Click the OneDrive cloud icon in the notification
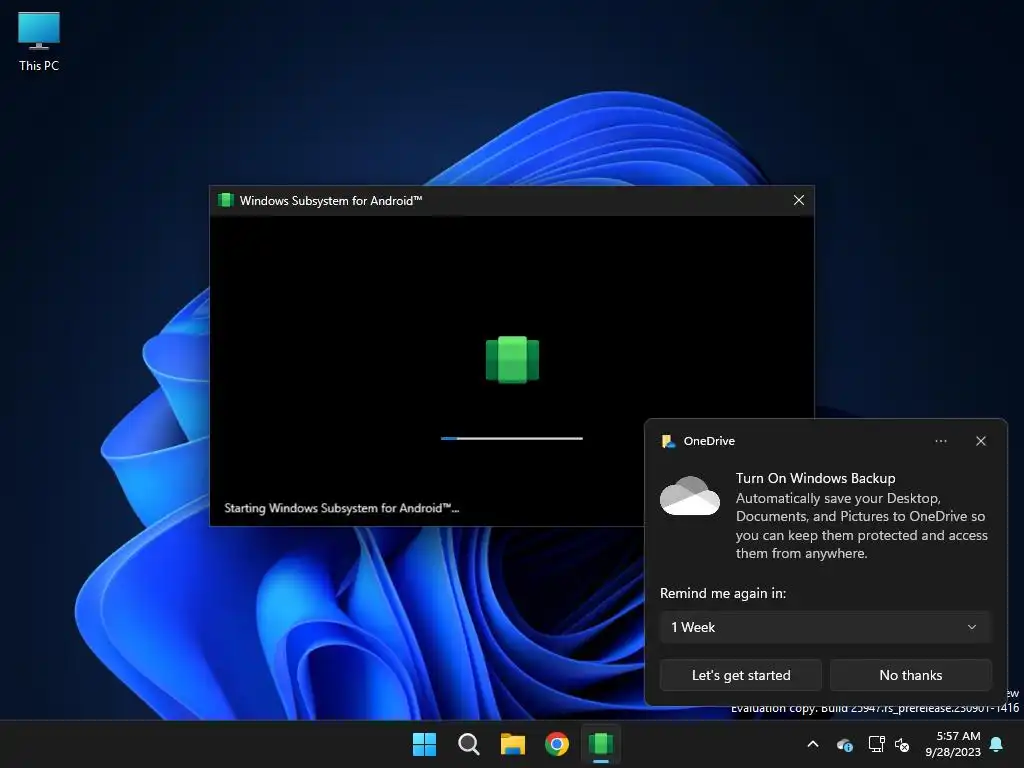Screen dimensions: 1024x768 coord(690,496)
